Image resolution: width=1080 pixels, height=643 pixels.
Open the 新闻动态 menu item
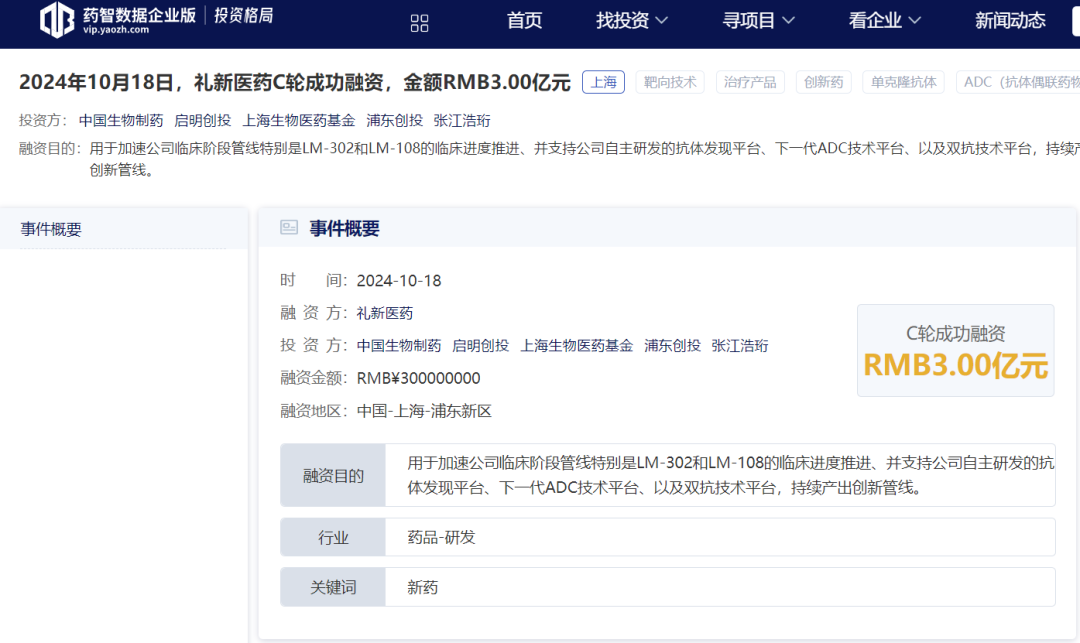coord(1010,21)
